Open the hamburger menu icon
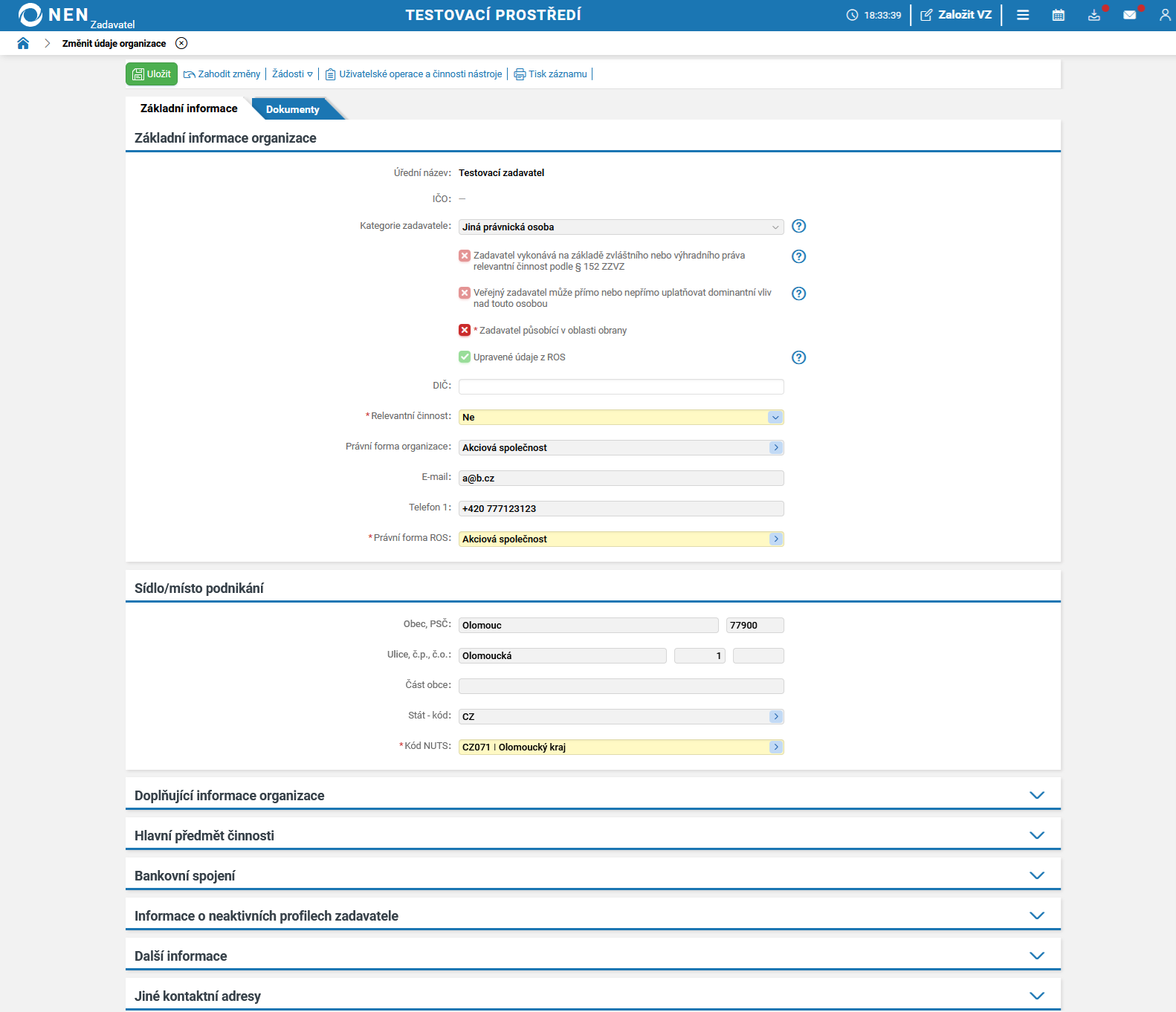Viewport: 1176px width, 1012px height. pyautogui.click(x=1023, y=15)
